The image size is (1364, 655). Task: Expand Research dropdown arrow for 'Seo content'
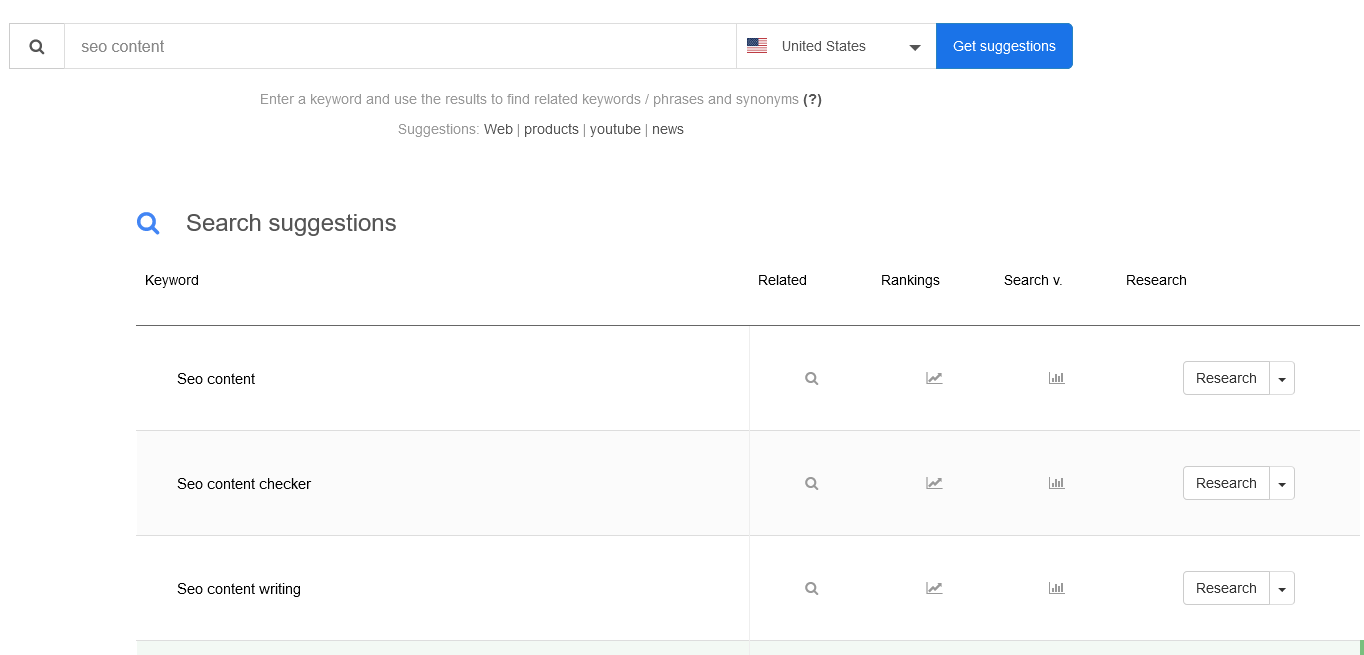click(x=1282, y=379)
